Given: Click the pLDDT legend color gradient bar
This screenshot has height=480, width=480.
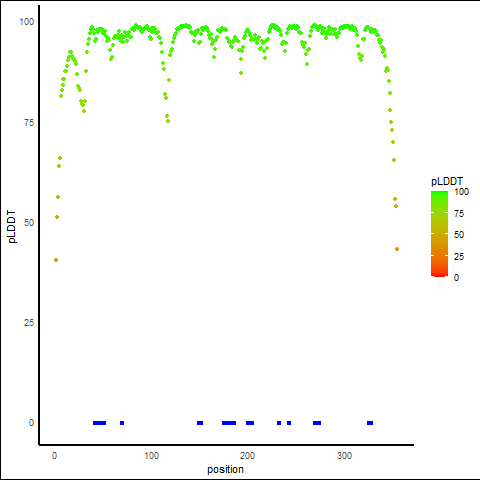Looking at the screenshot, I should pyautogui.click(x=439, y=234).
